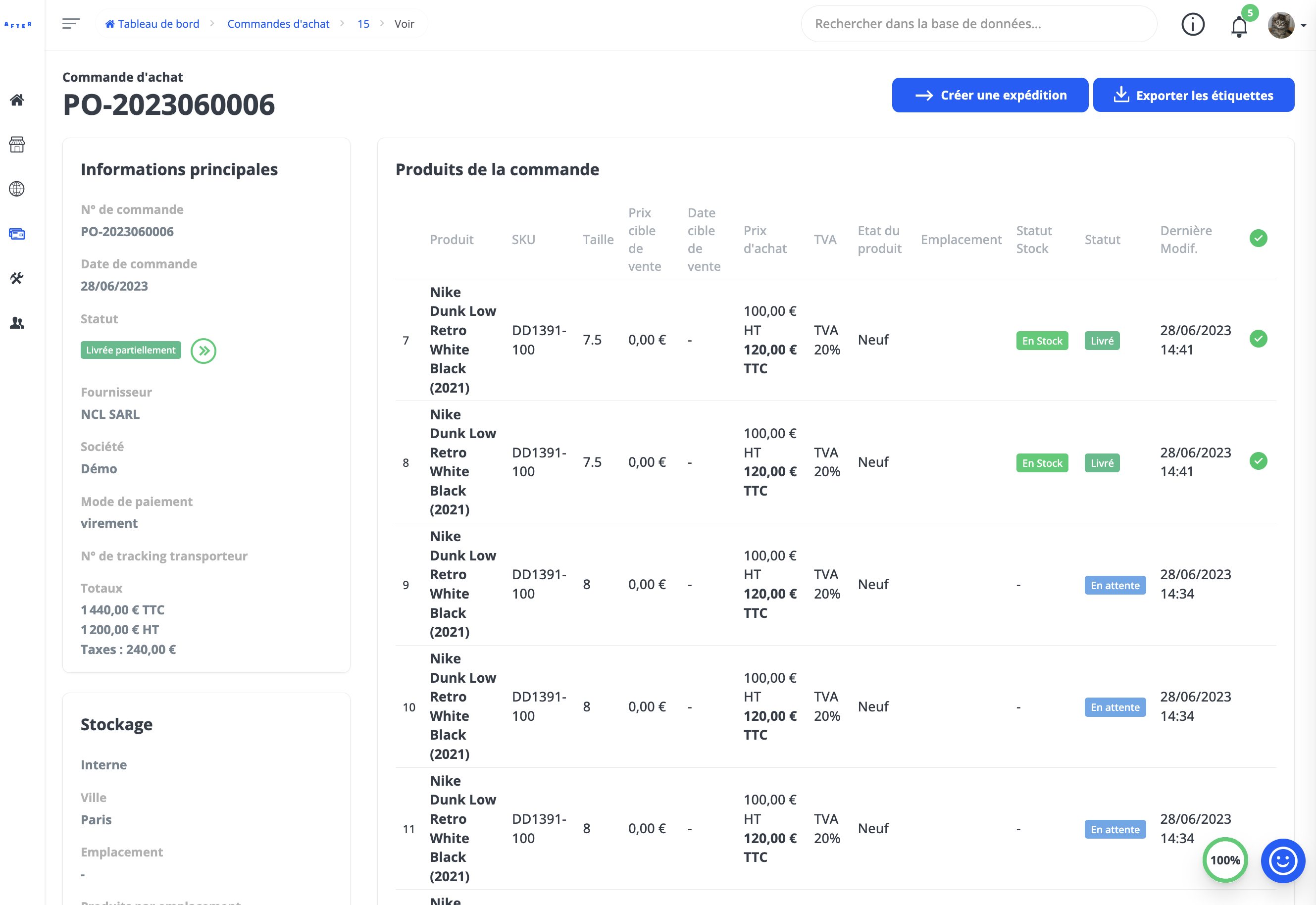The height and width of the screenshot is (905, 1316).
Task: Open the store icon in sidebar
Action: tap(17, 145)
